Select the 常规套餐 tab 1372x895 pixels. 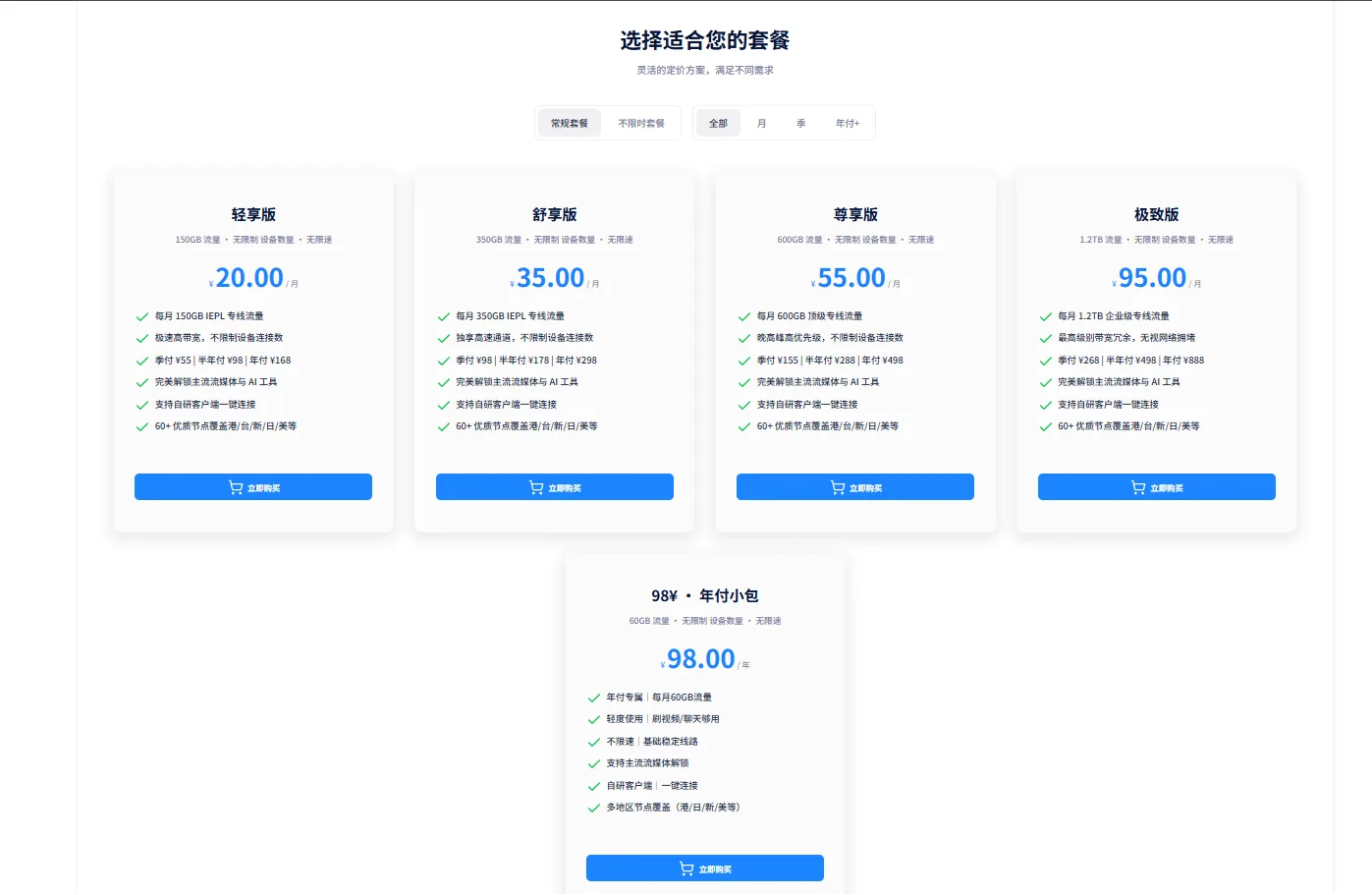569,124
